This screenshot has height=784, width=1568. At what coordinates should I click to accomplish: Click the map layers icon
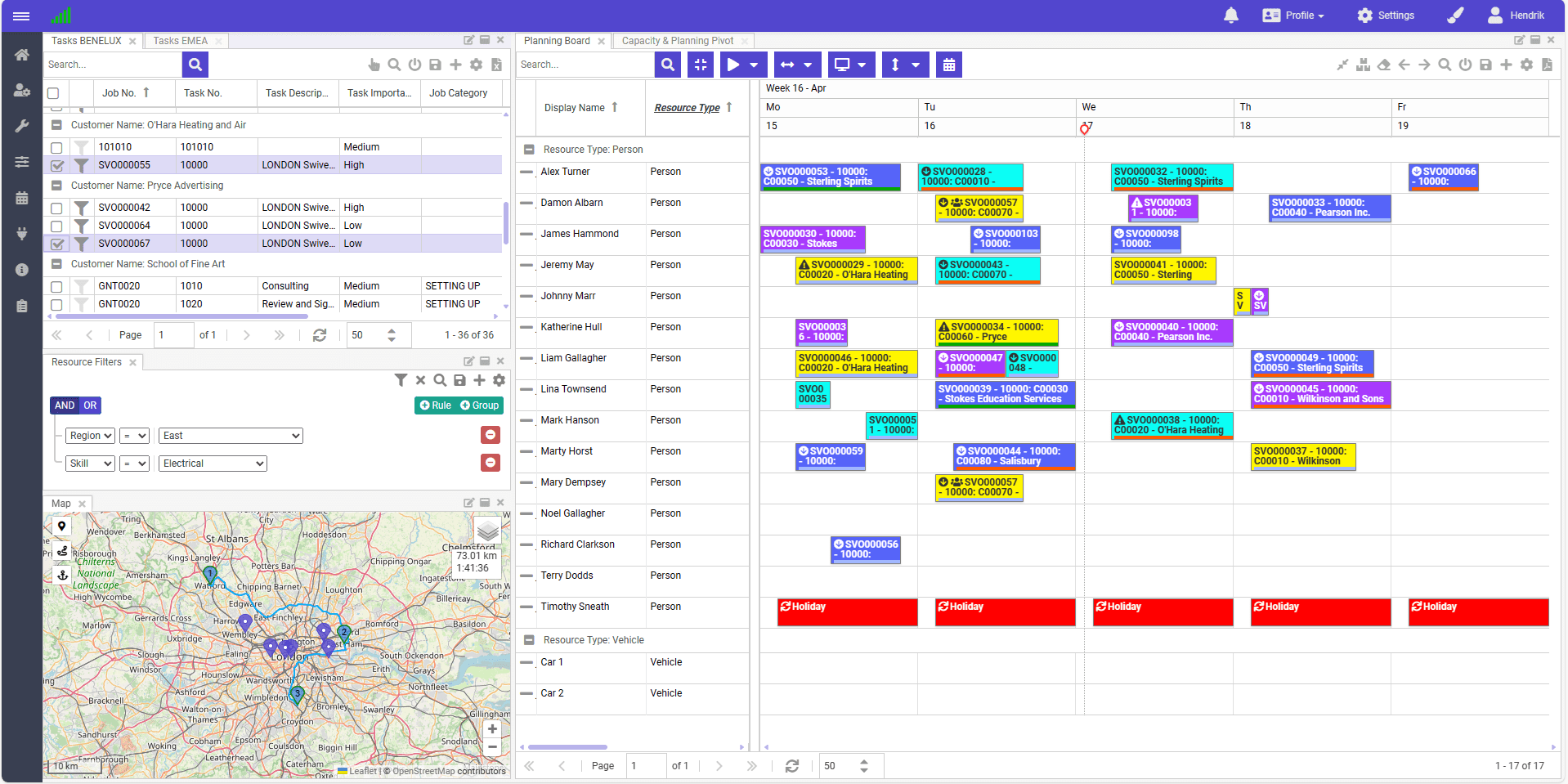pyautogui.click(x=488, y=531)
